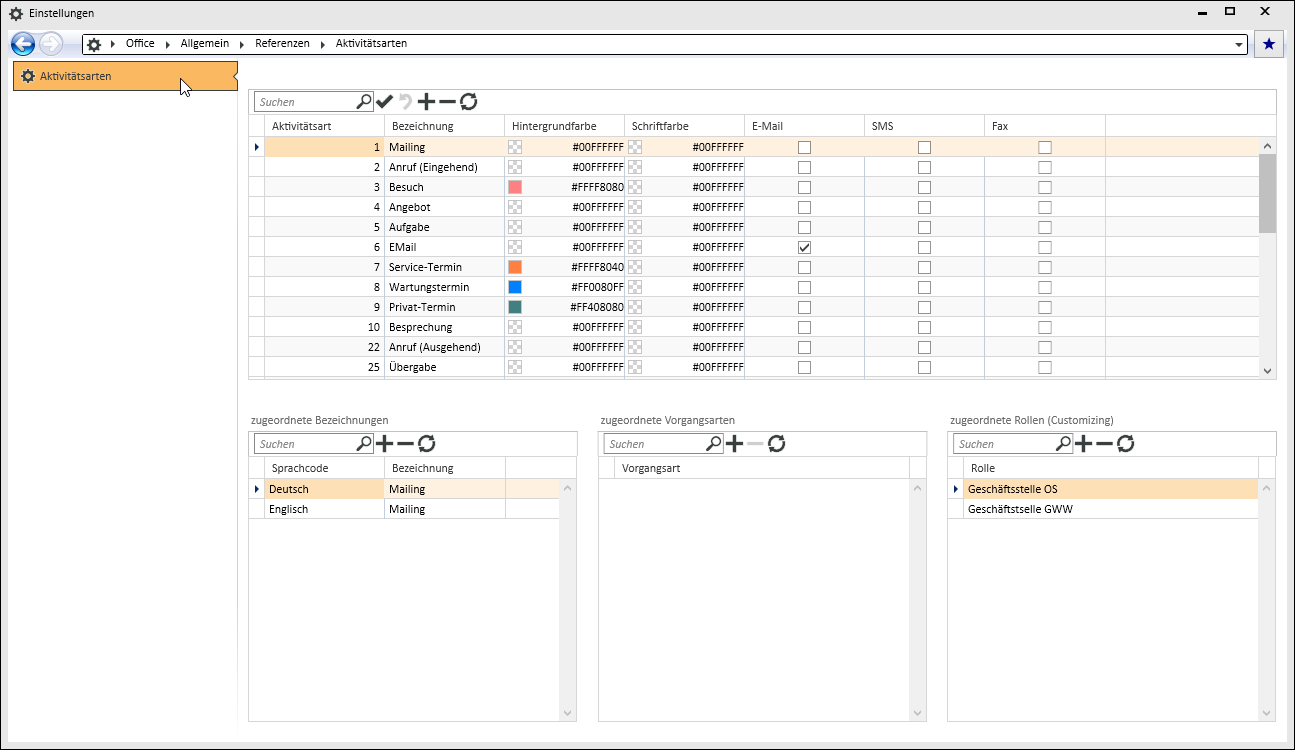1295x750 pixels.
Task: Click the blue back navigation arrow
Action: pos(23,44)
